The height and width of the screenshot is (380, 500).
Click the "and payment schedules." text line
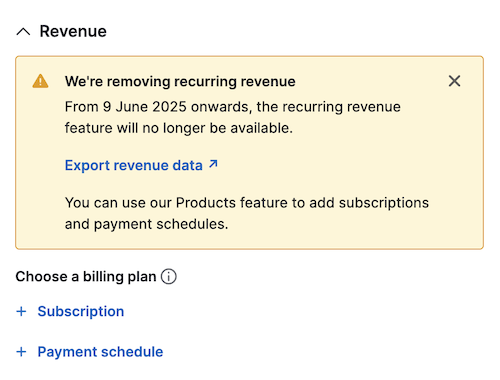click(x=146, y=224)
